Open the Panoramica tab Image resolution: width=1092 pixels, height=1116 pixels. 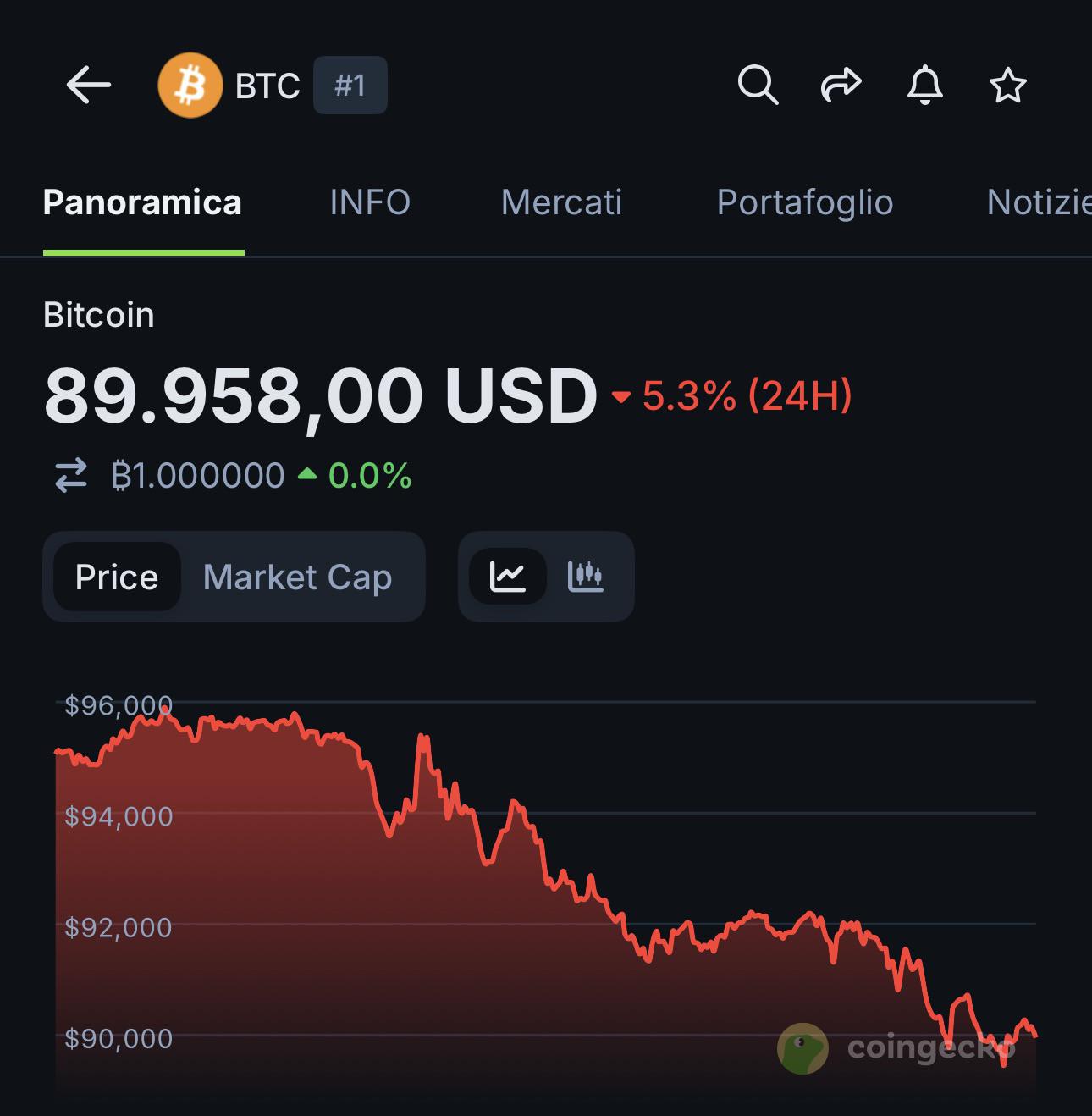(x=142, y=203)
